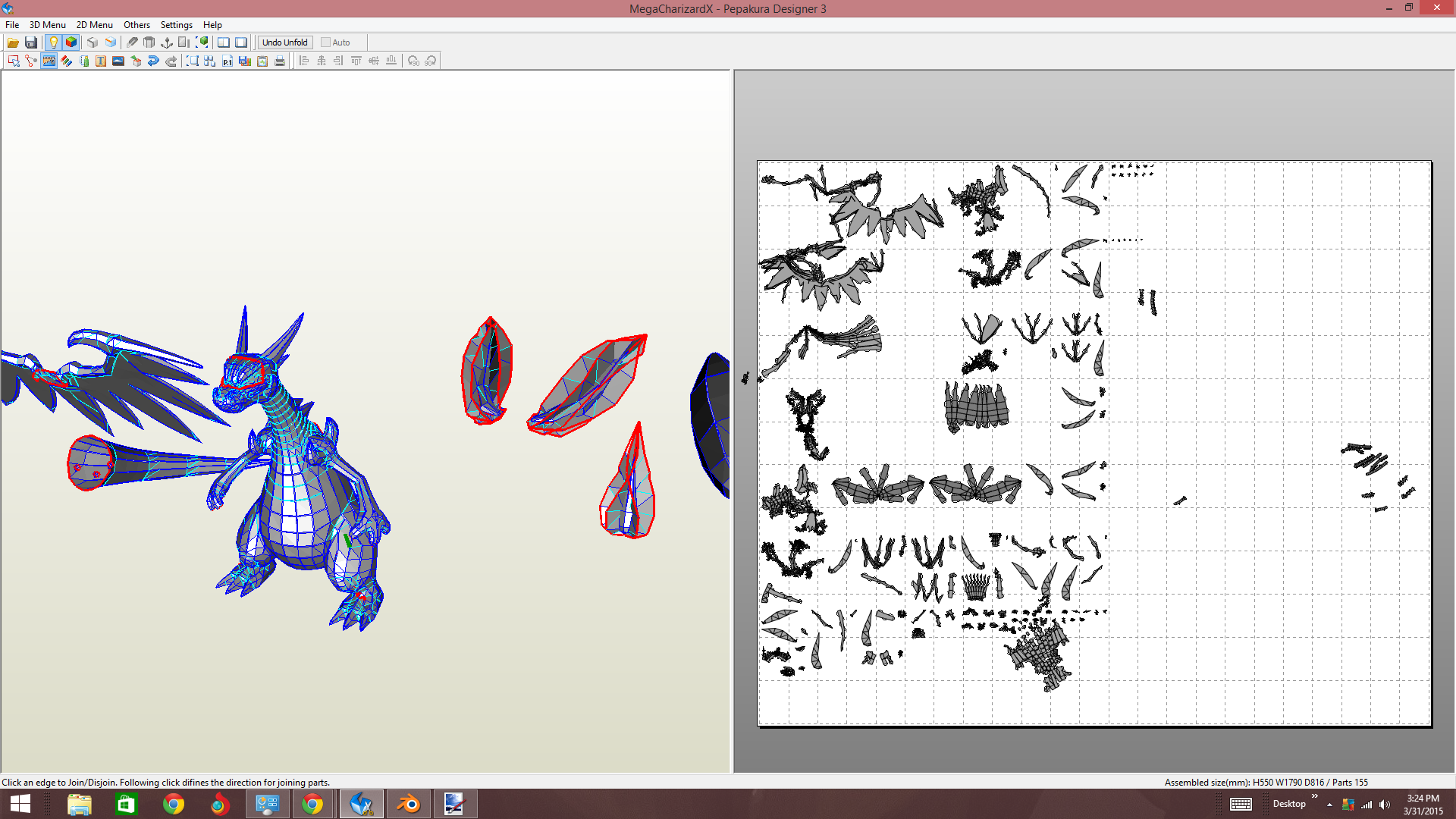Image resolution: width=1456 pixels, height=819 pixels.
Task: Click the gray cylinder icon in toolbar
Action: click(x=149, y=42)
